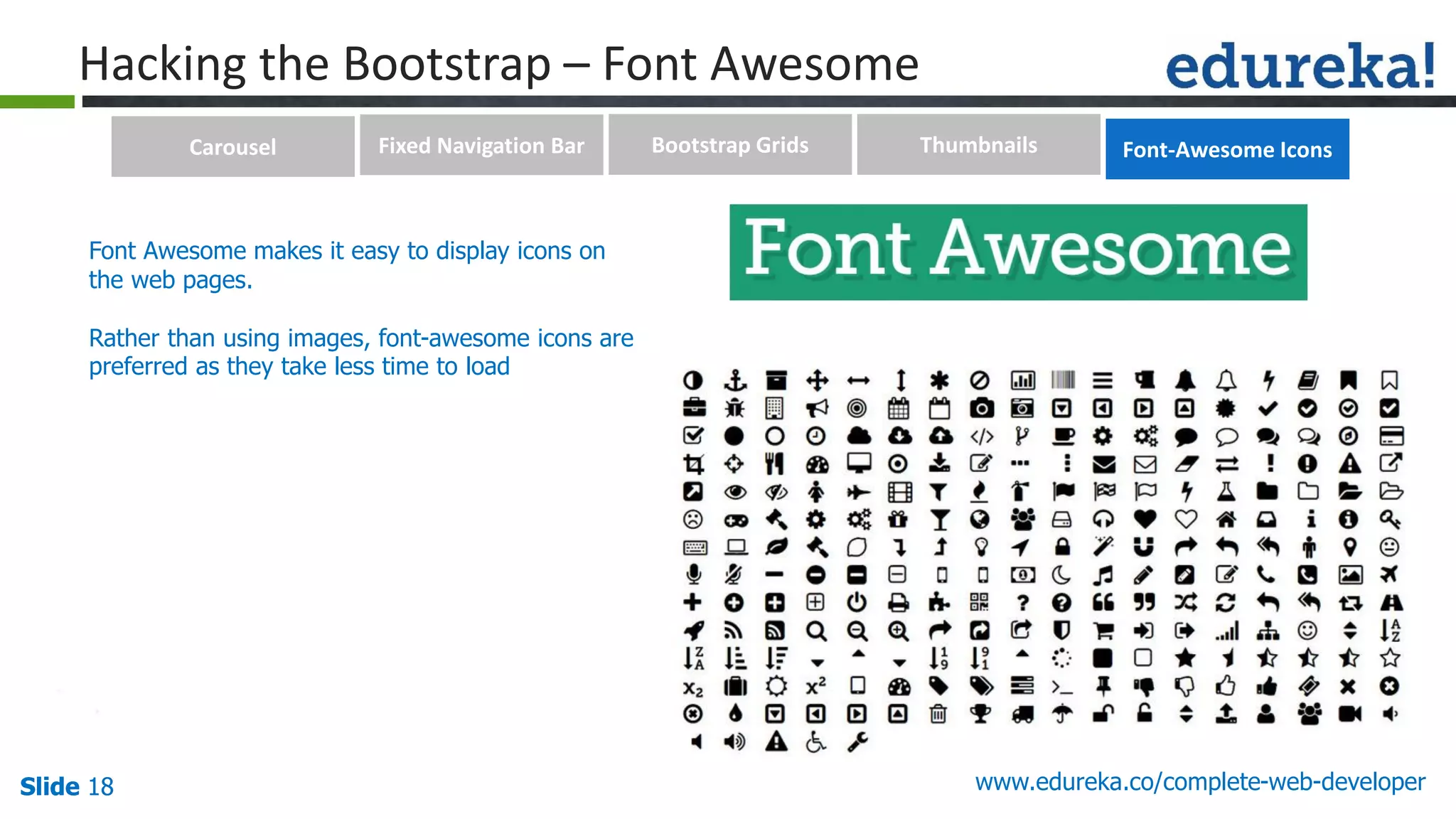Click the sitemap hierarchy icon
Viewport: 1456px width, 819px height.
point(1268,630)
